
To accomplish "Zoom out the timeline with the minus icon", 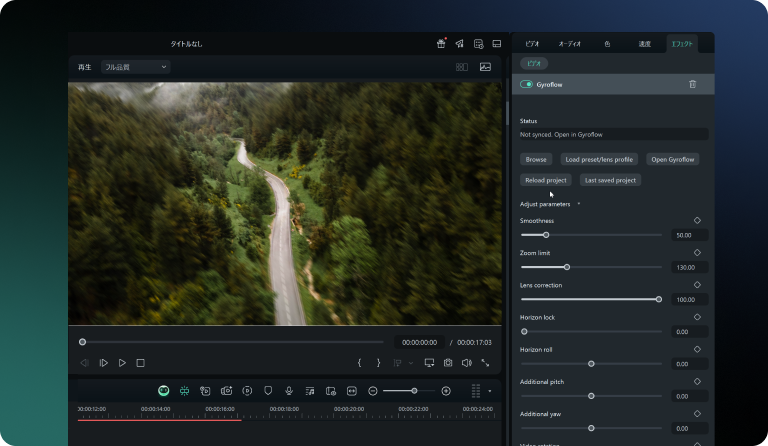I will [x=373, y=391].
